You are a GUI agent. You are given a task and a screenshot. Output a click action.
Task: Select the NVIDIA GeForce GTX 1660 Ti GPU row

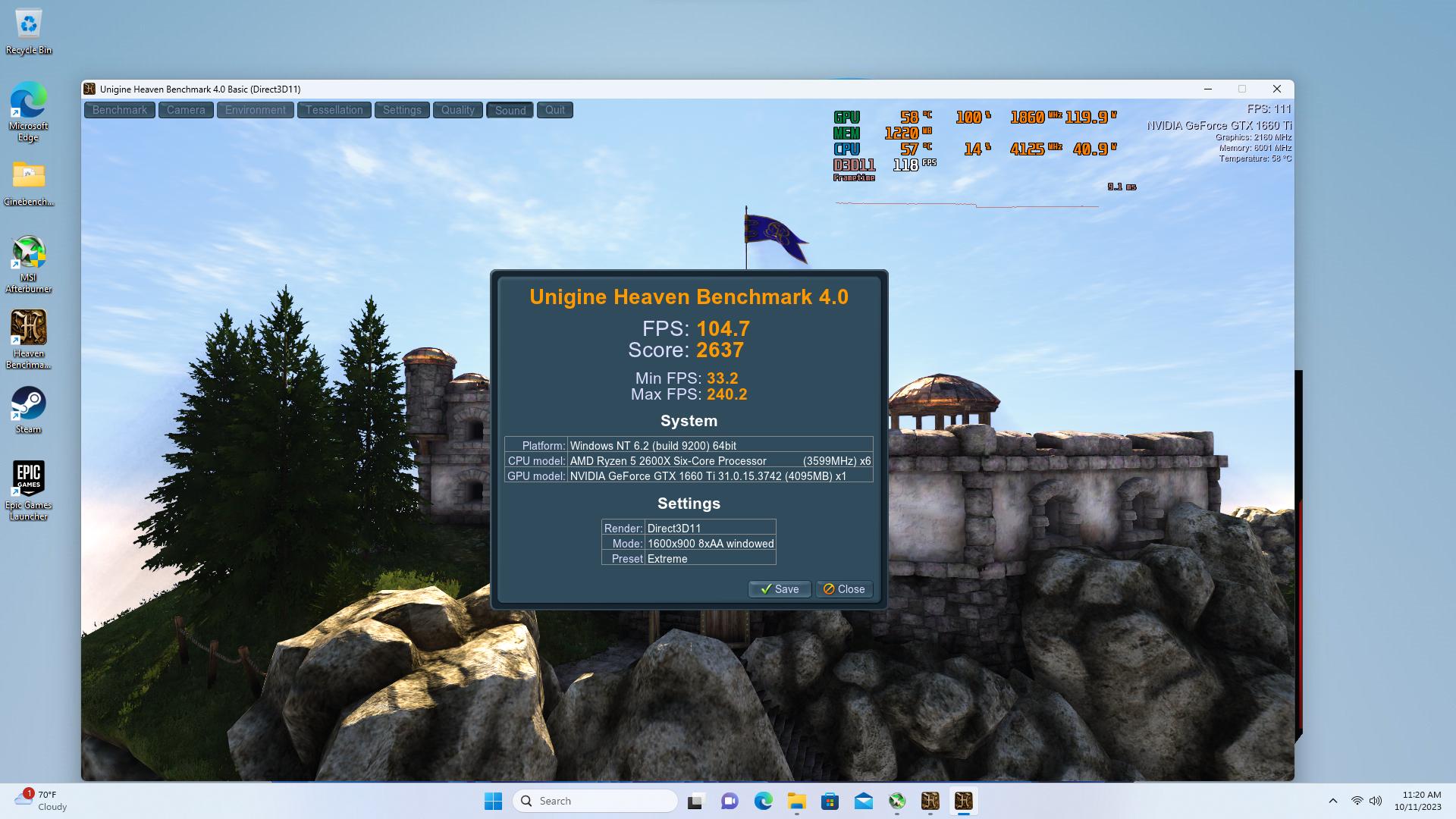[689, 476]
